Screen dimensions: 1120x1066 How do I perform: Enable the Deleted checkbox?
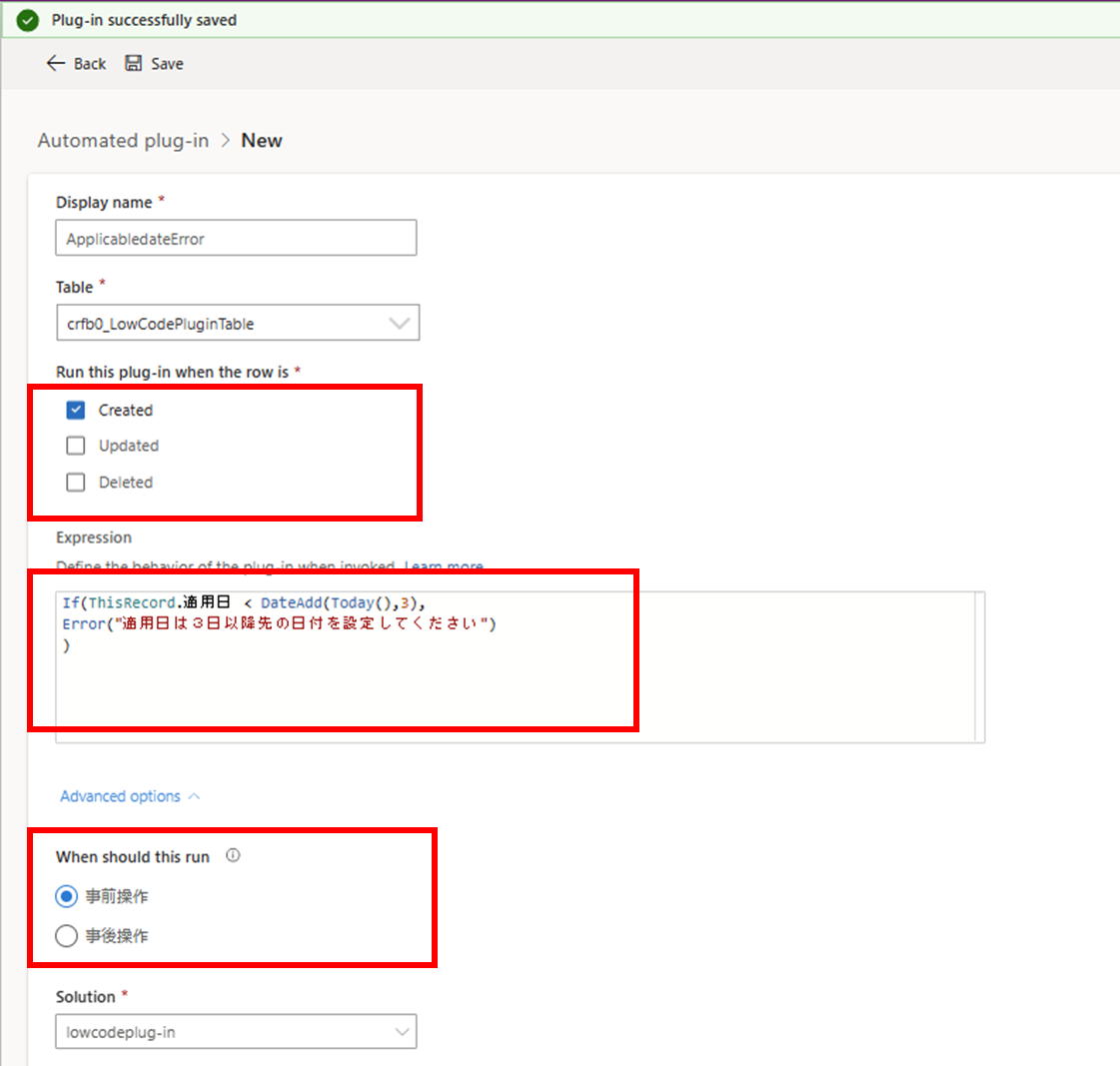(76, 482)
